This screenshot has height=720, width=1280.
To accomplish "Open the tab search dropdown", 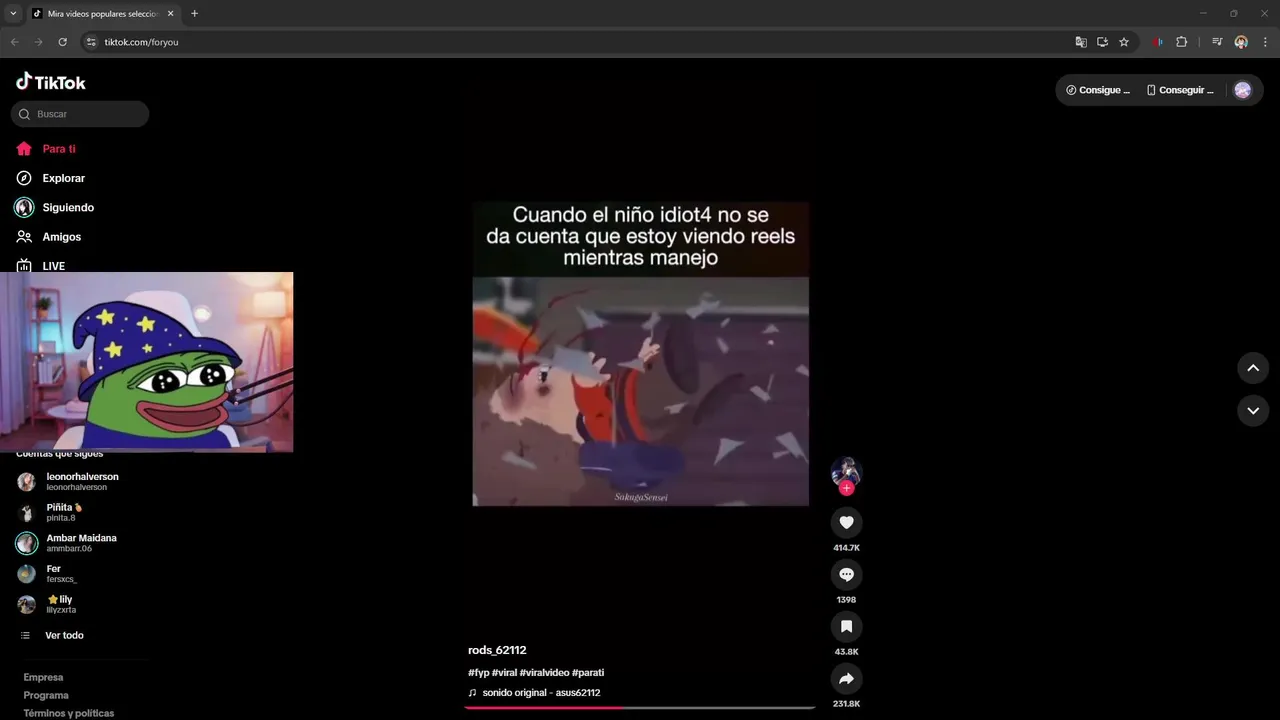I will pyautogui.click(x=13, y=14).
